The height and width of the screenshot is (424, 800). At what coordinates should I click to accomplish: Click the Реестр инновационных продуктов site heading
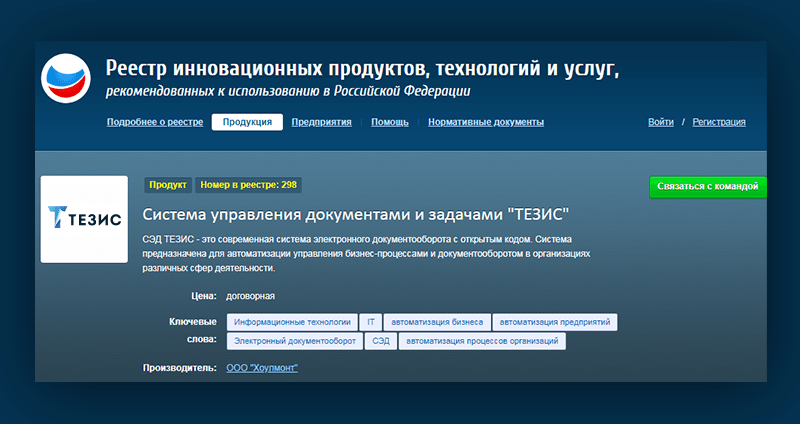(x=363, y=68)
